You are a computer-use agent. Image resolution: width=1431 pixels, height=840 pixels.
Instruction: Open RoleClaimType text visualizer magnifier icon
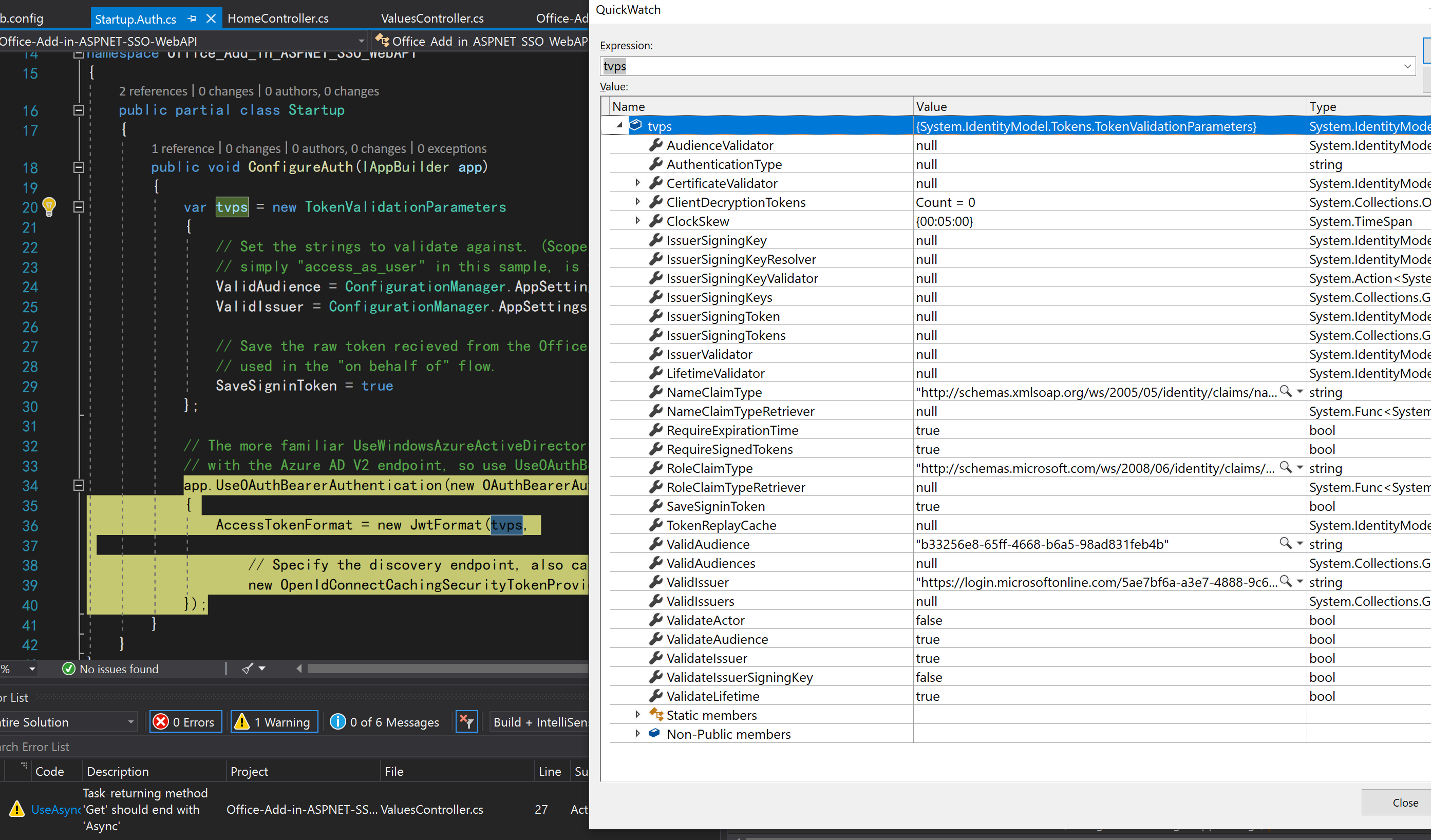pyautogui.click(x=1285, y=467)
